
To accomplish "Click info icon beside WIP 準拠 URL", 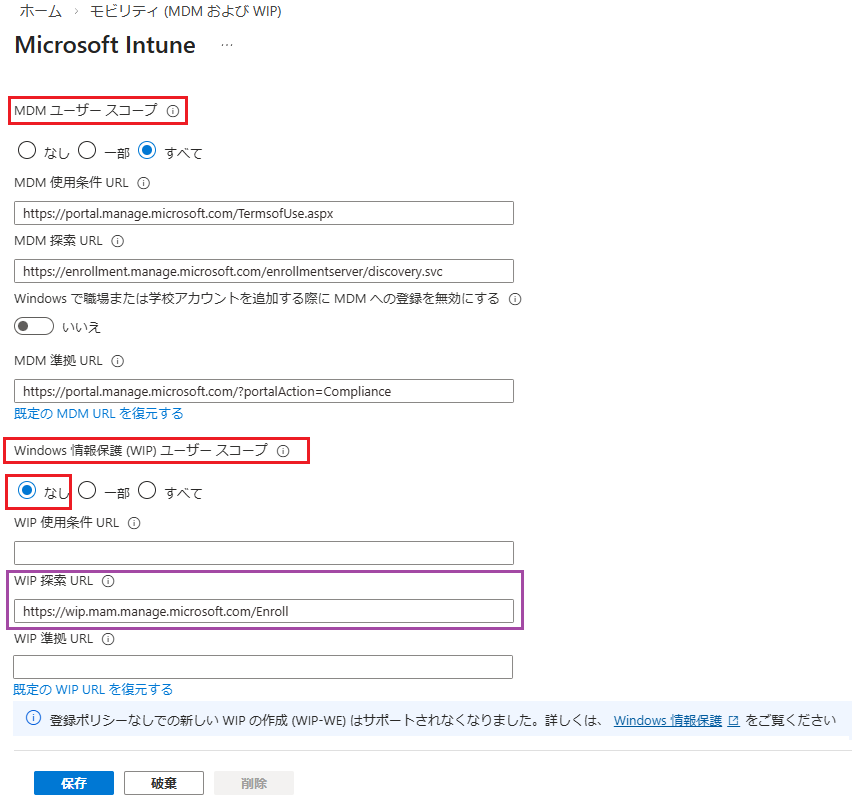I will (108, 639).
